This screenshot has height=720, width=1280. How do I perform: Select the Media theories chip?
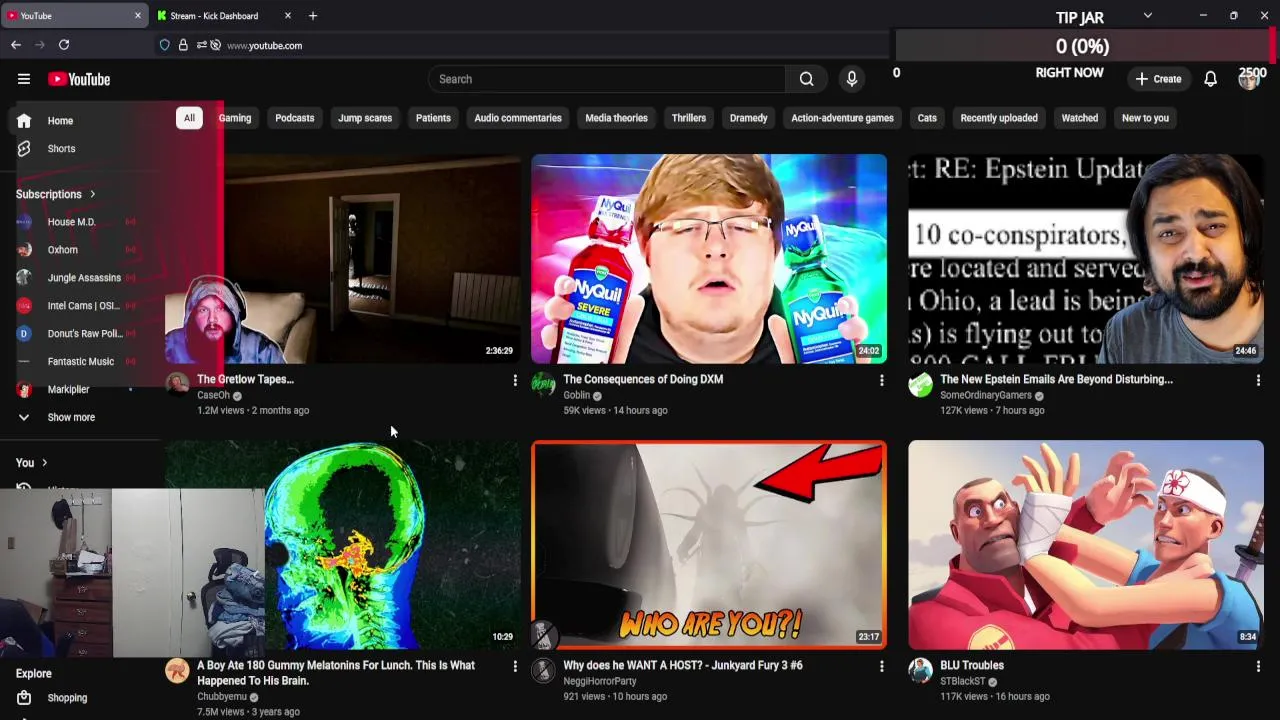[x=616, y=118]
